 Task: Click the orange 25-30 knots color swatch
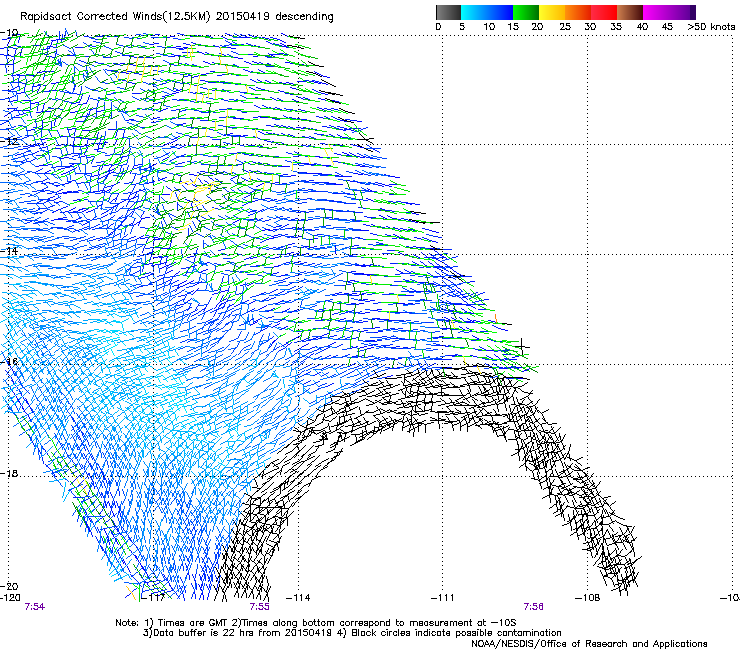578,12
